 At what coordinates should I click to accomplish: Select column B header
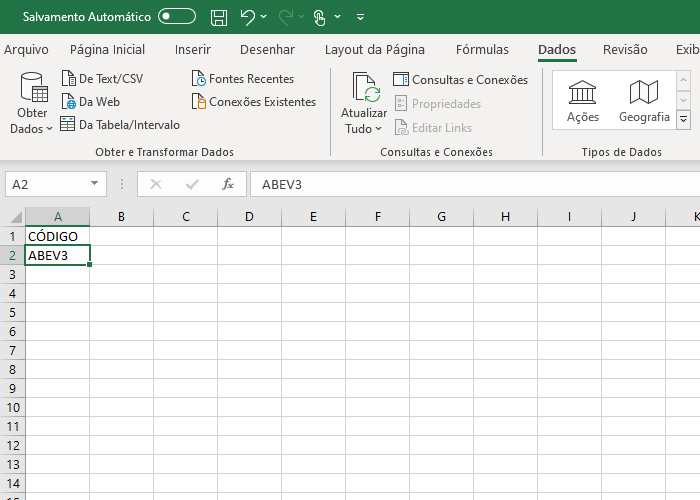pos(121,217)
